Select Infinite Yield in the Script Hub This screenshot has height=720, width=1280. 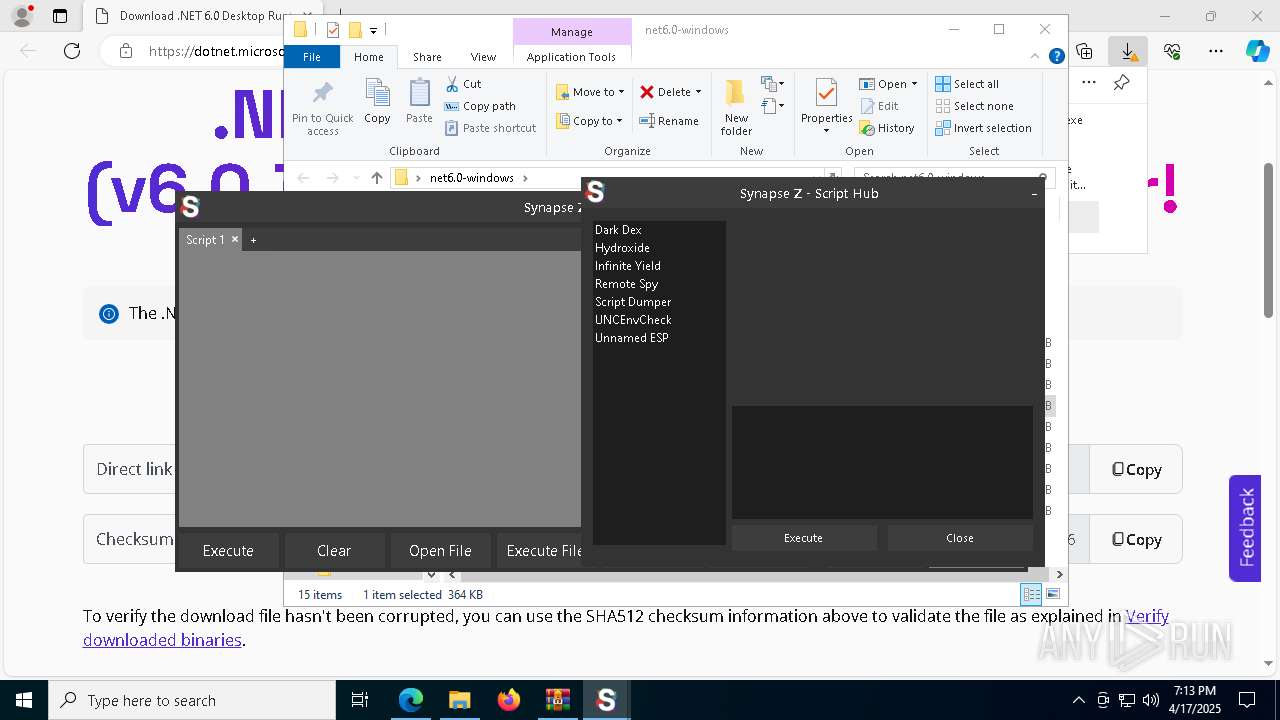tap(627, 266)
